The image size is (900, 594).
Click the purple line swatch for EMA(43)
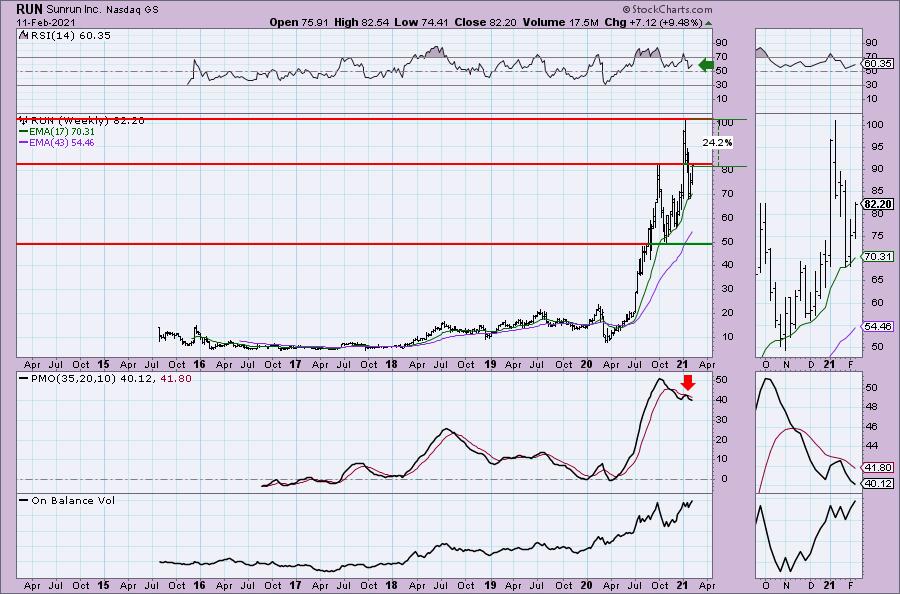tap(24, 142)
